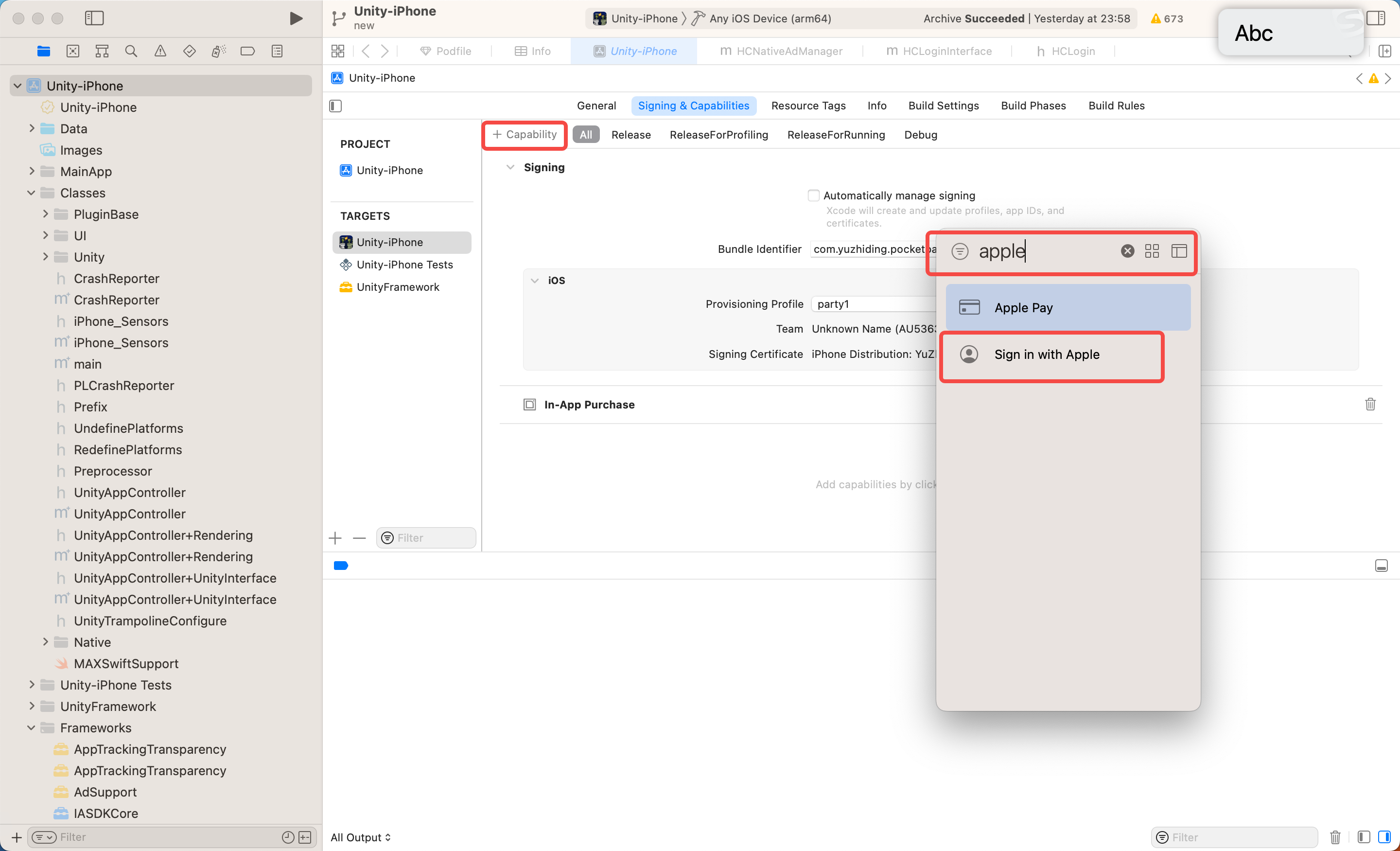Click the Bundle Identifier field
Viewport: 1400px width, 851px height.
[x=873, y=249]
